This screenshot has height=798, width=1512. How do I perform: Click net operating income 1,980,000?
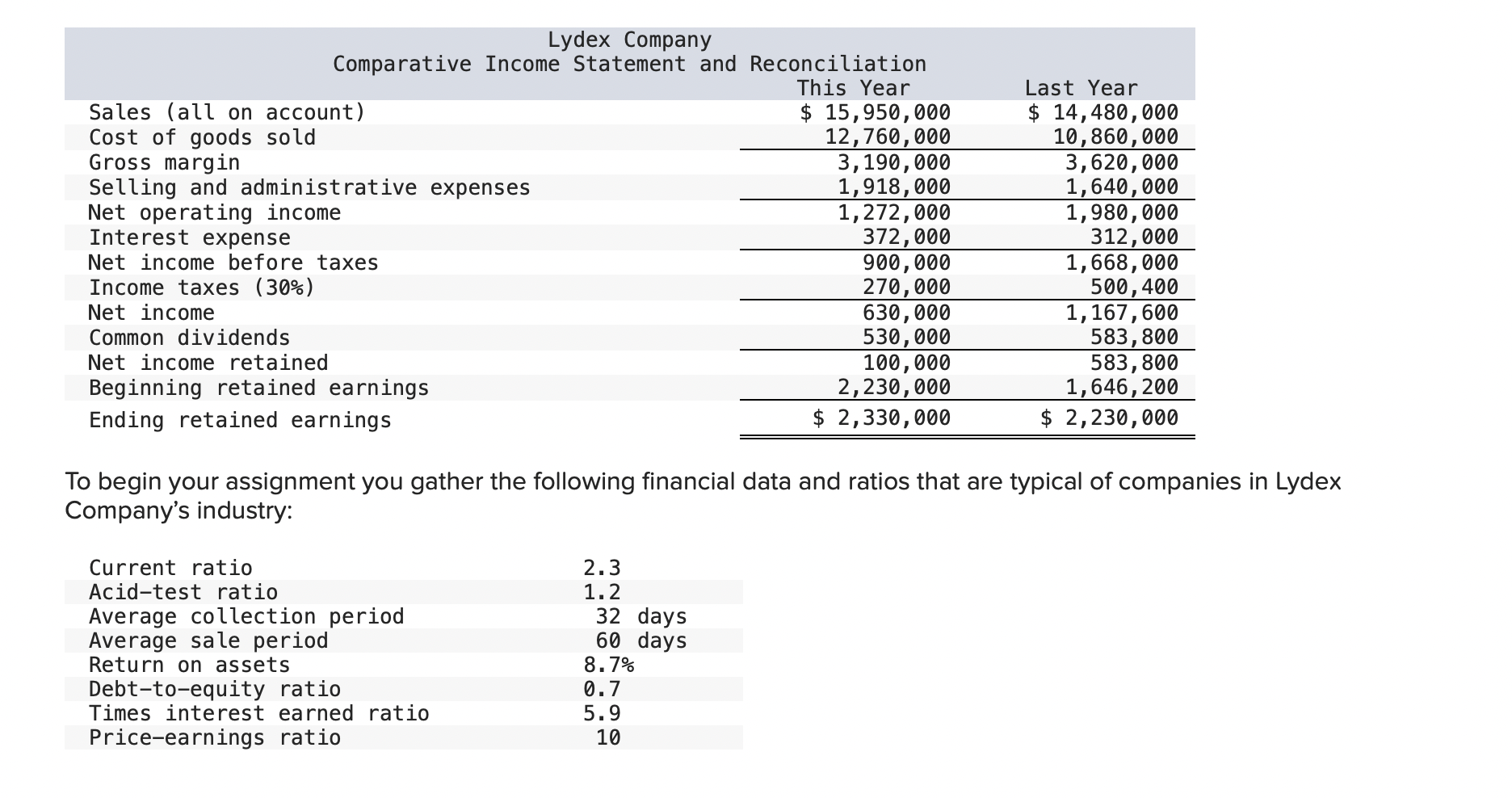tap(1122, 212)
